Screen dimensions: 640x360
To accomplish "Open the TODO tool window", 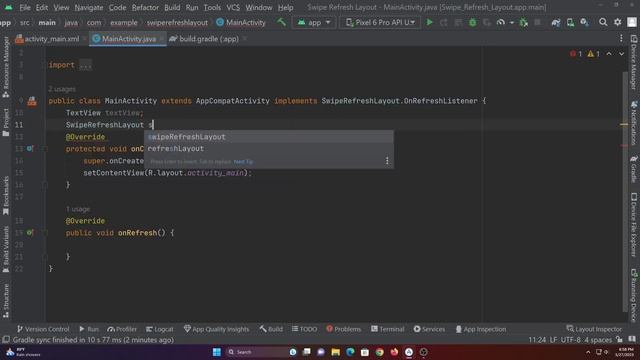I will 304,329.
